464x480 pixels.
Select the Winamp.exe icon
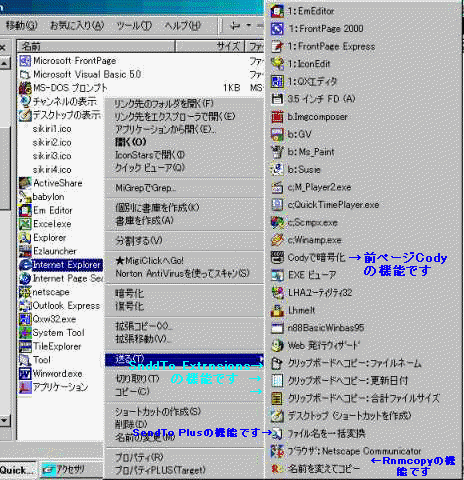pyautogui.click(x=277, y=240)
